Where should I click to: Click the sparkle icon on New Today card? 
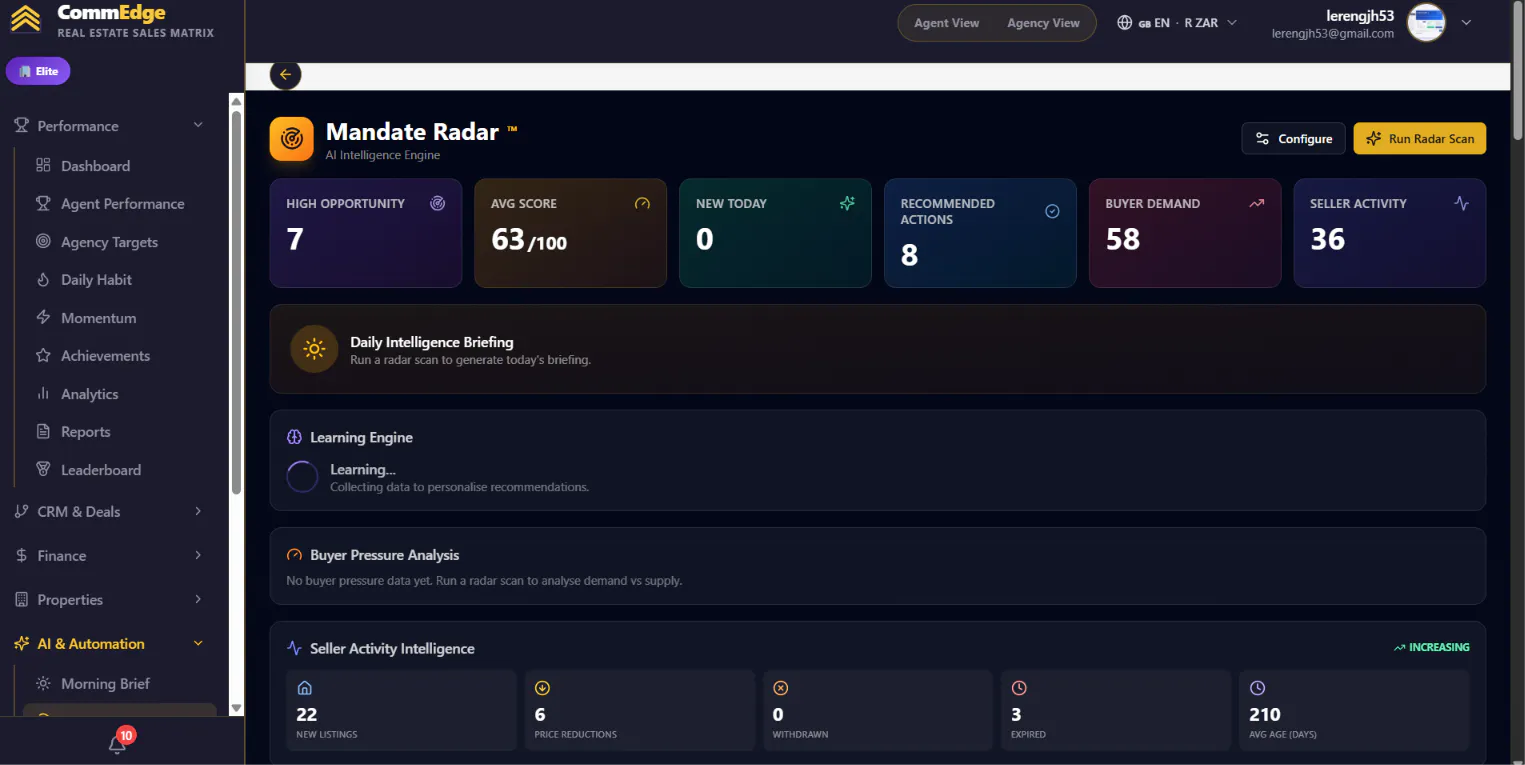pyautogui.click(x=847, y=203)
